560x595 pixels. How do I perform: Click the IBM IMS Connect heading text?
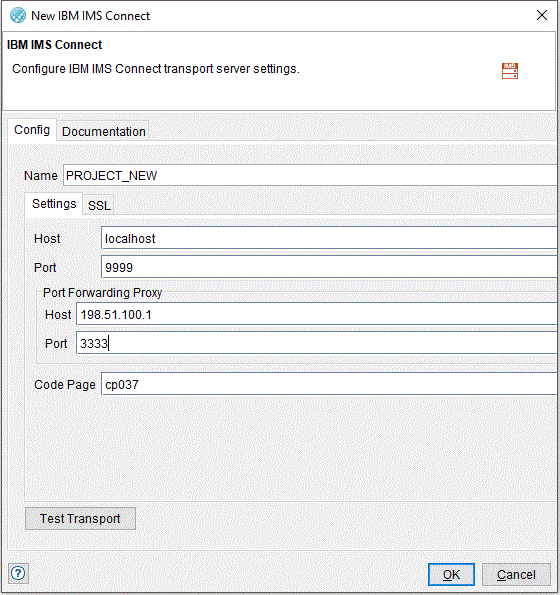[x=55, y=45]
